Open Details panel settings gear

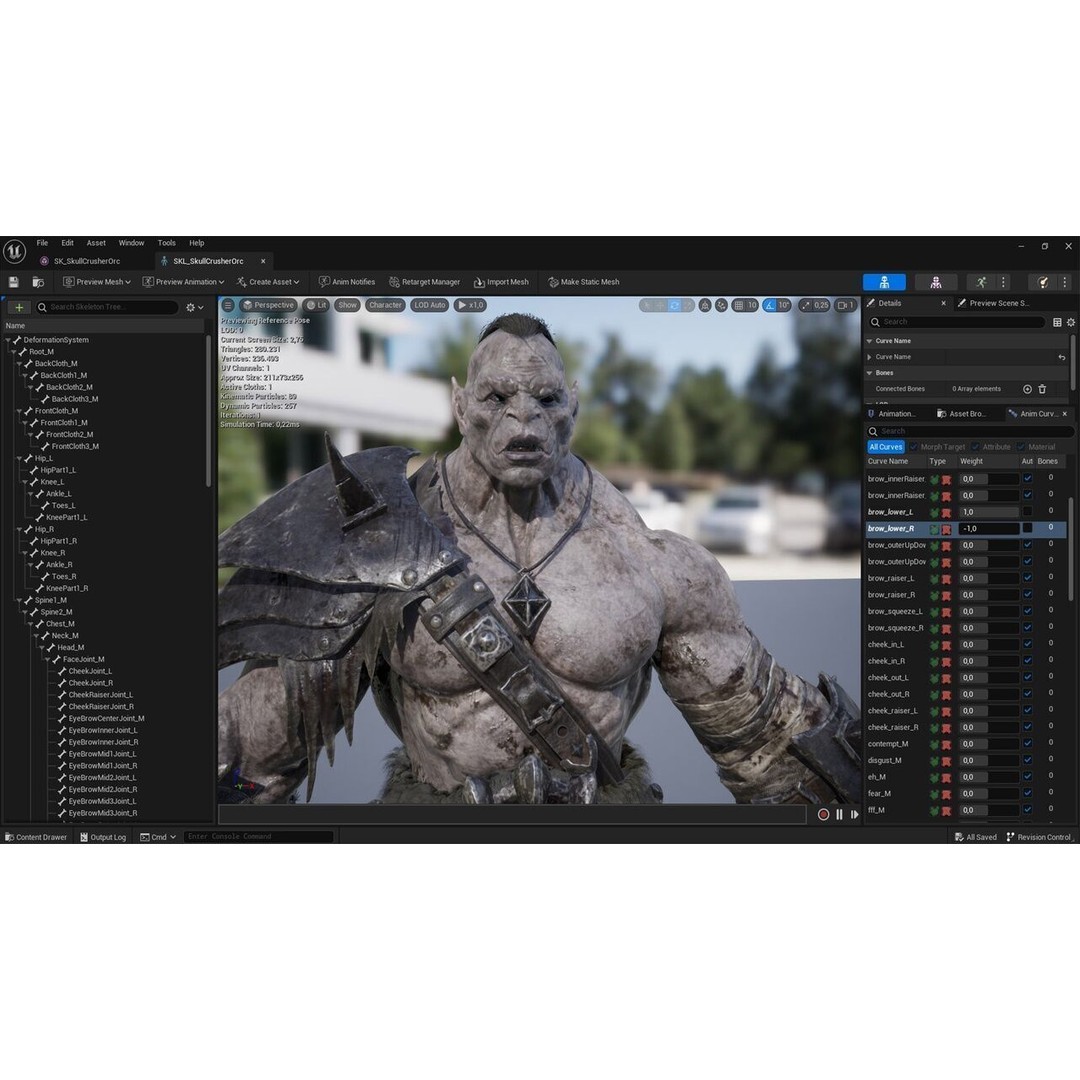(x=1070, y=322)
